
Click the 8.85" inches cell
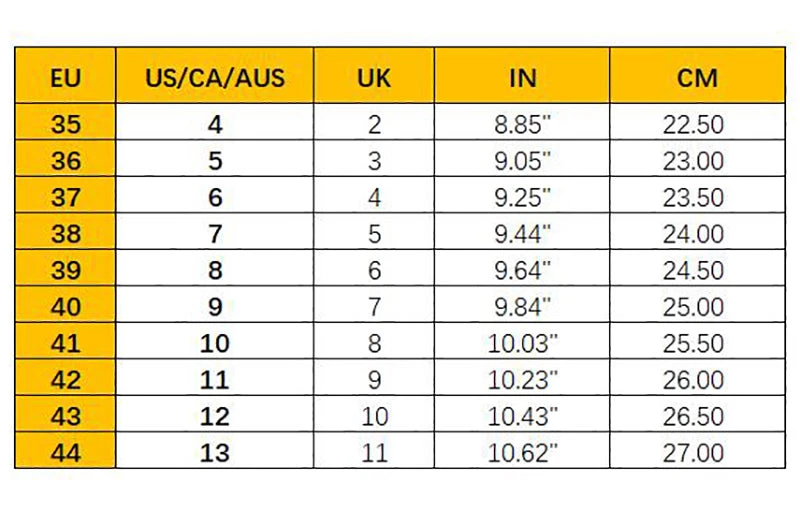coord(522,125)
